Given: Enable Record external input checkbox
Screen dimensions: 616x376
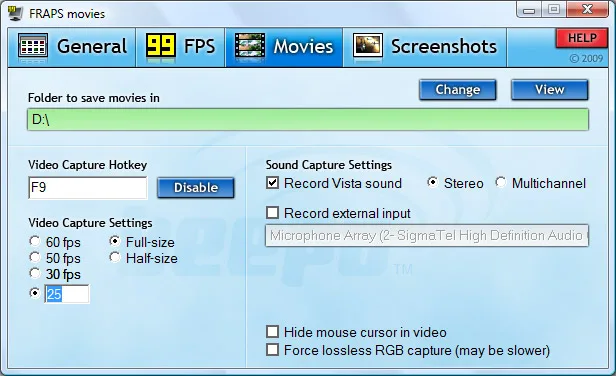Looking at the screenshot, I should click(x=272, y=213).
